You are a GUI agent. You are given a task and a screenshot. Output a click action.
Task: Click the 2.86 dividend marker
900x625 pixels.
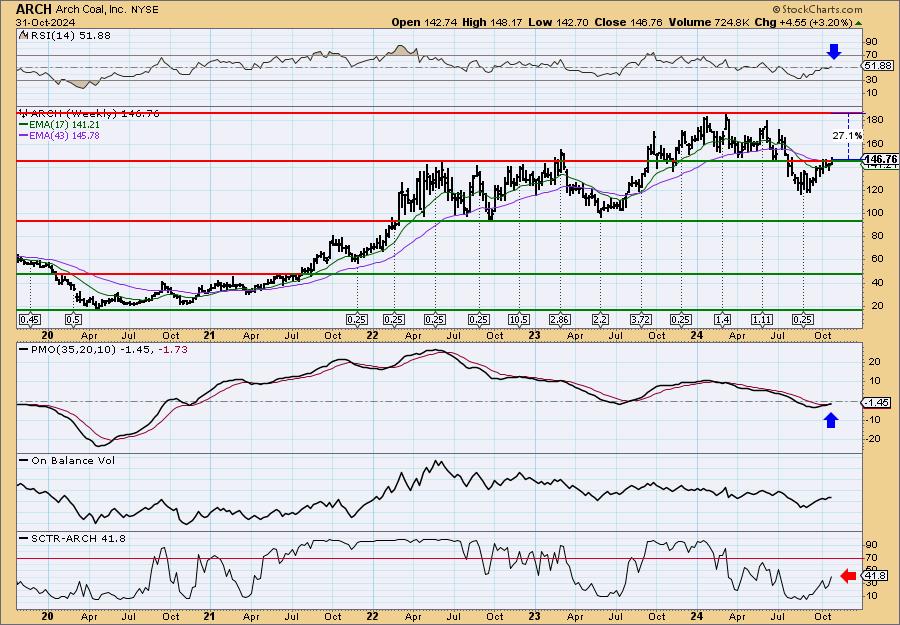560,320
